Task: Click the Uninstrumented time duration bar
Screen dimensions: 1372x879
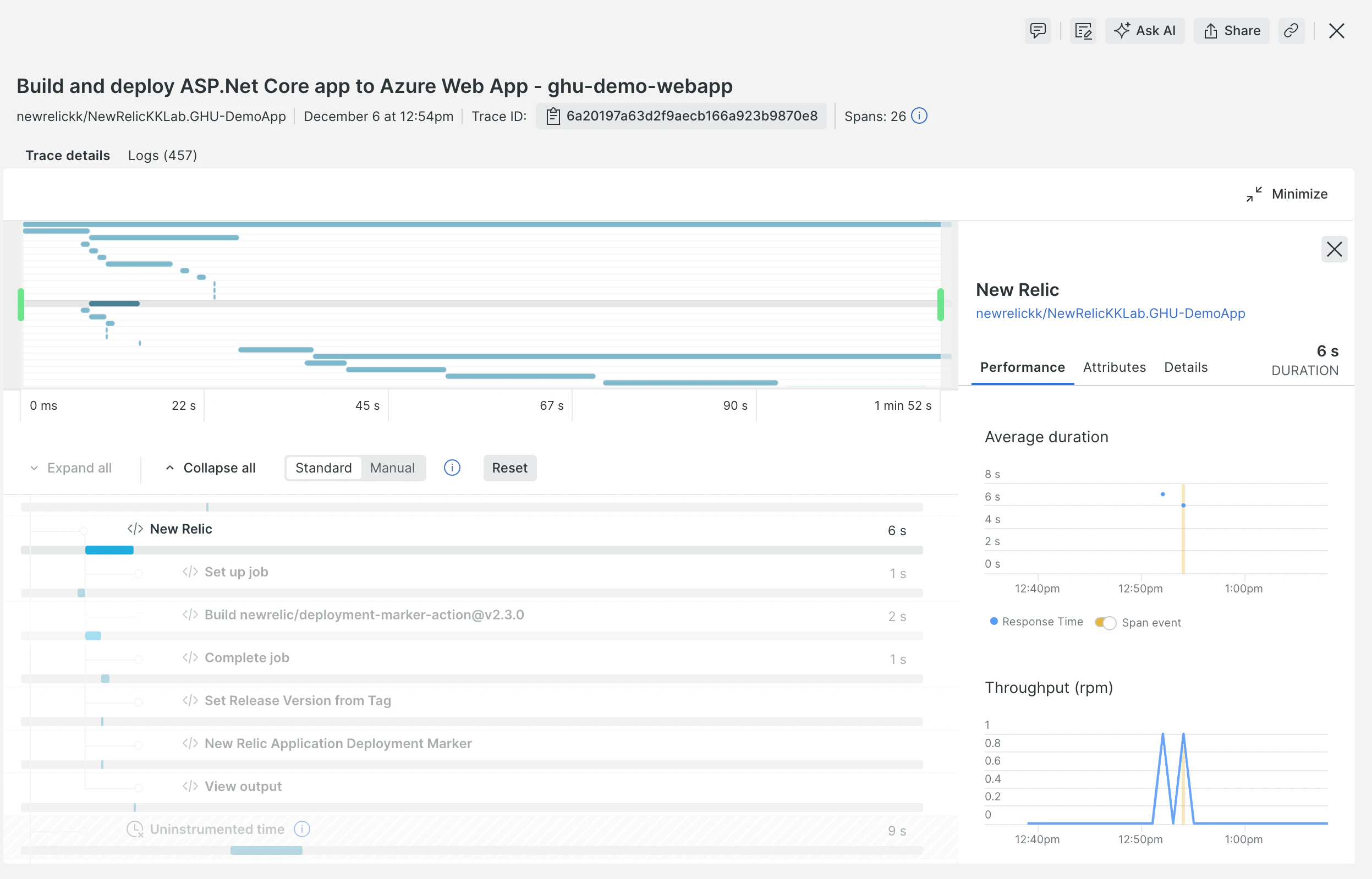Action: [266, 851]
